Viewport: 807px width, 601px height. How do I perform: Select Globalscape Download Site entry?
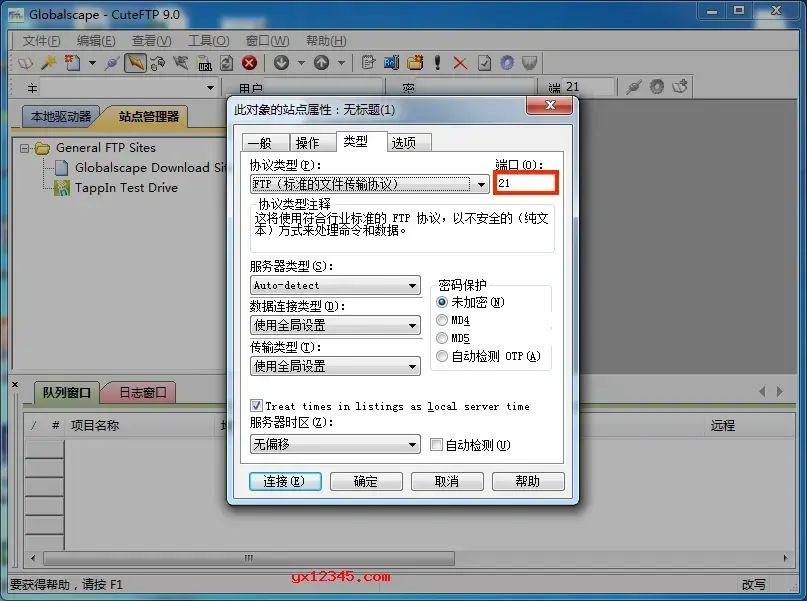(x=150, y=168)
